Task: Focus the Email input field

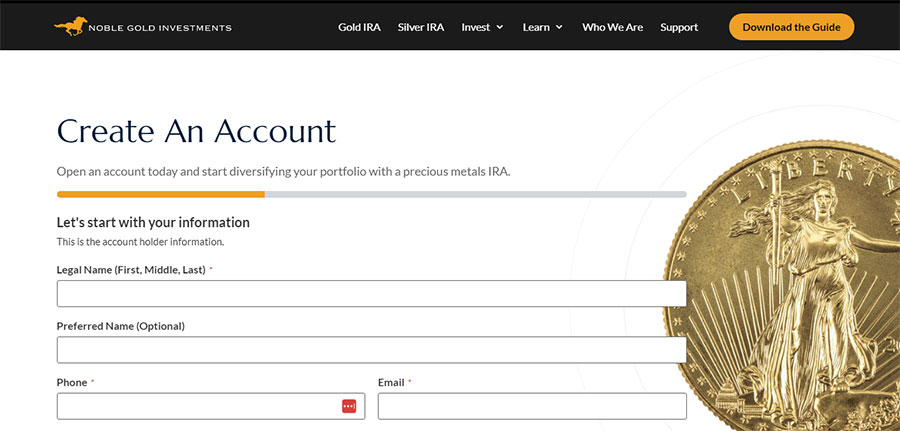Action: [532, 406]
